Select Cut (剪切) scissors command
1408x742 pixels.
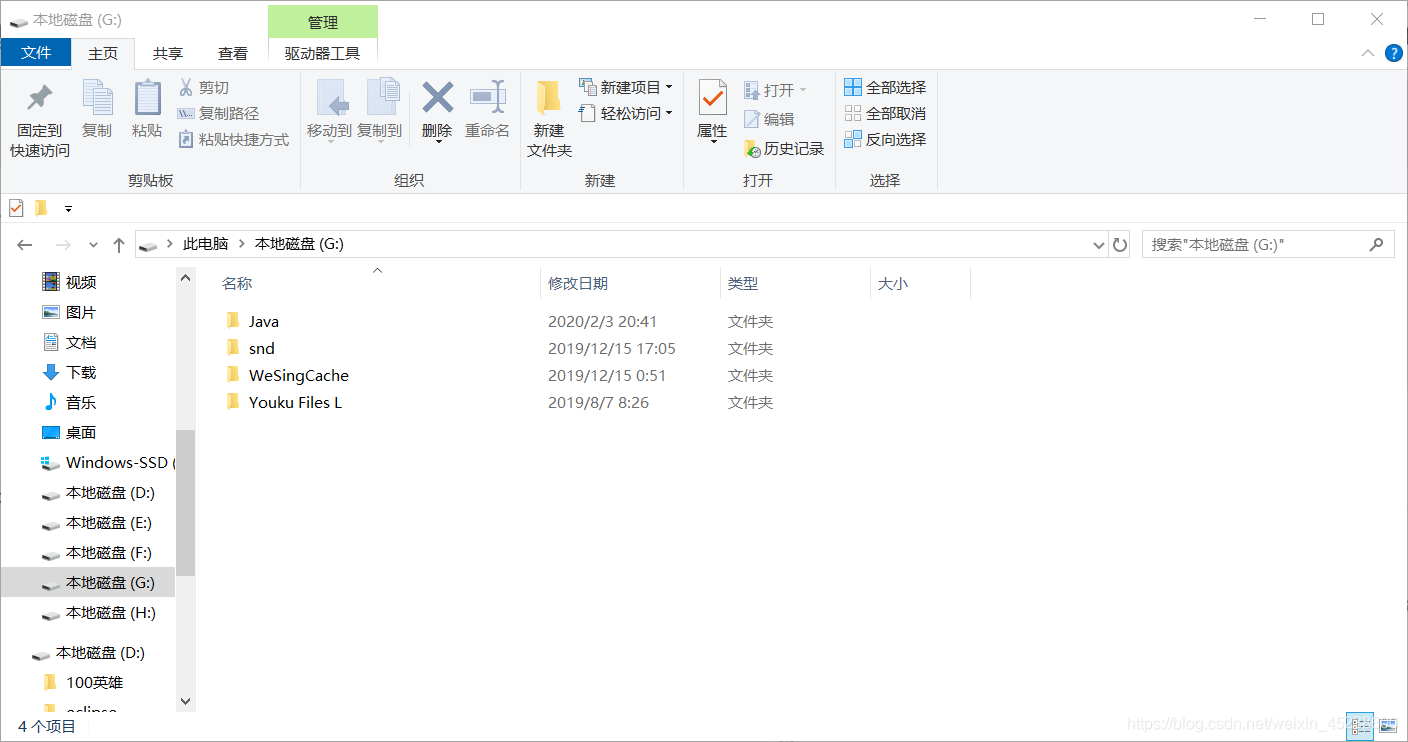click(204, 88)
